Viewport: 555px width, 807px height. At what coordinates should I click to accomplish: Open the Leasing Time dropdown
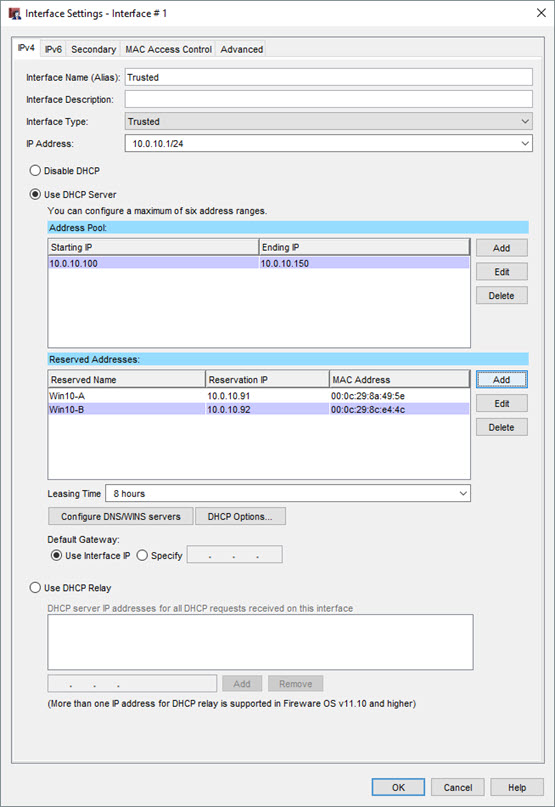tap(288, 493)
